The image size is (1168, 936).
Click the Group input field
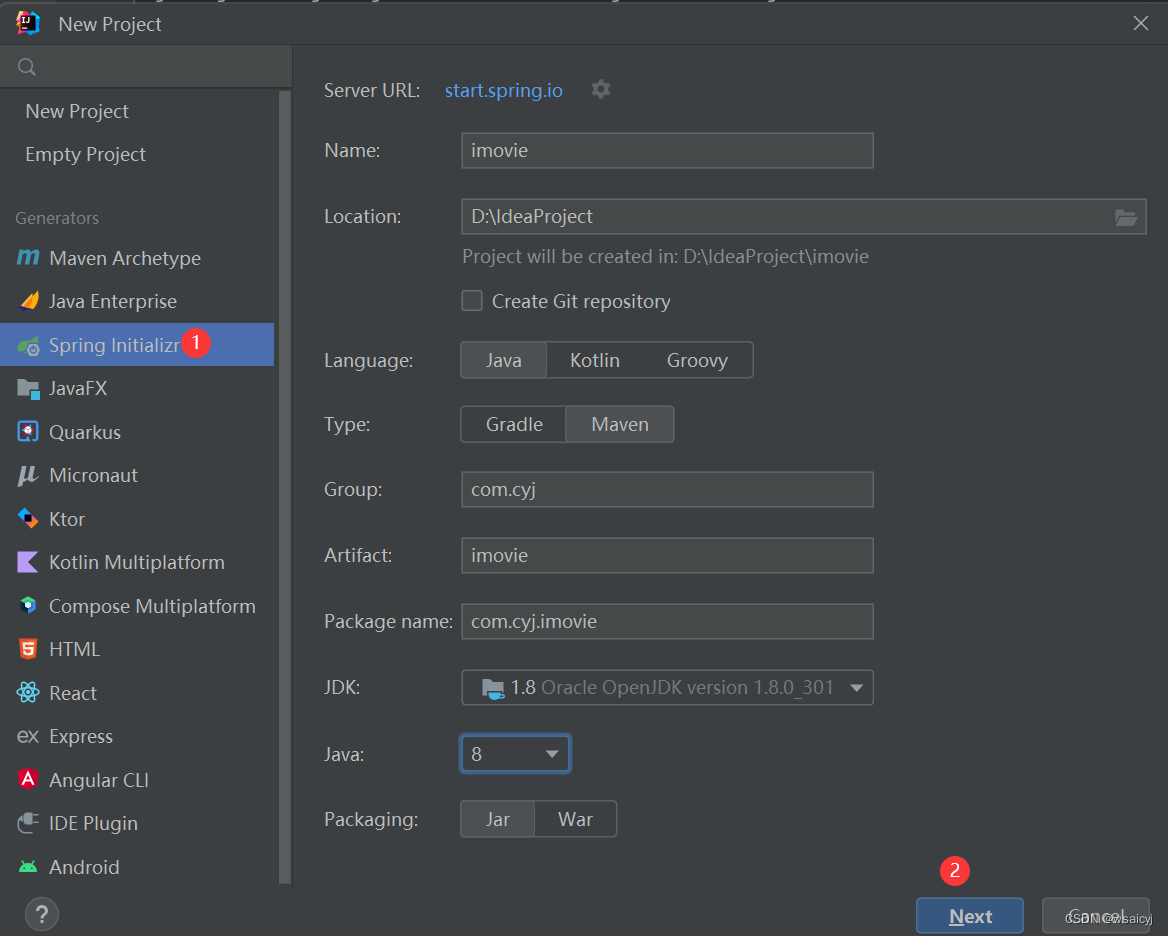[x=667, y=489]
